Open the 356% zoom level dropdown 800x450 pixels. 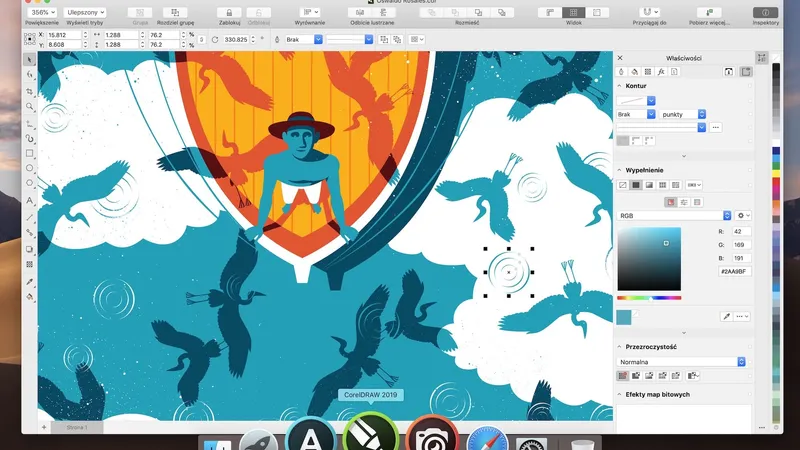pyautogui.click(x=42, y=13)
